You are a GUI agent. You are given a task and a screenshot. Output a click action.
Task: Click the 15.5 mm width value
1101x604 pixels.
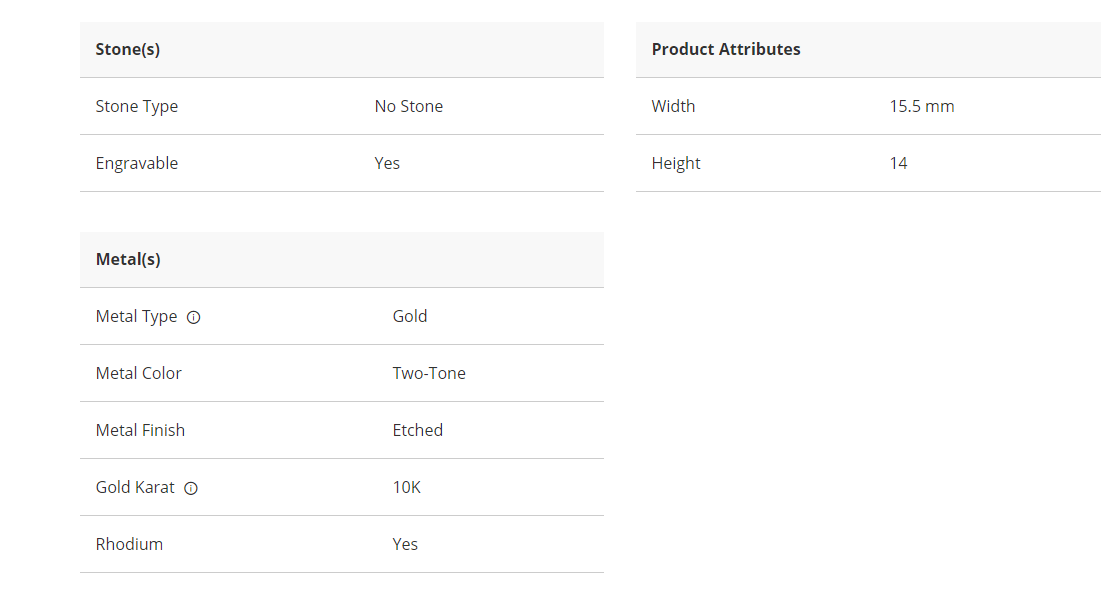pos(921,106)
